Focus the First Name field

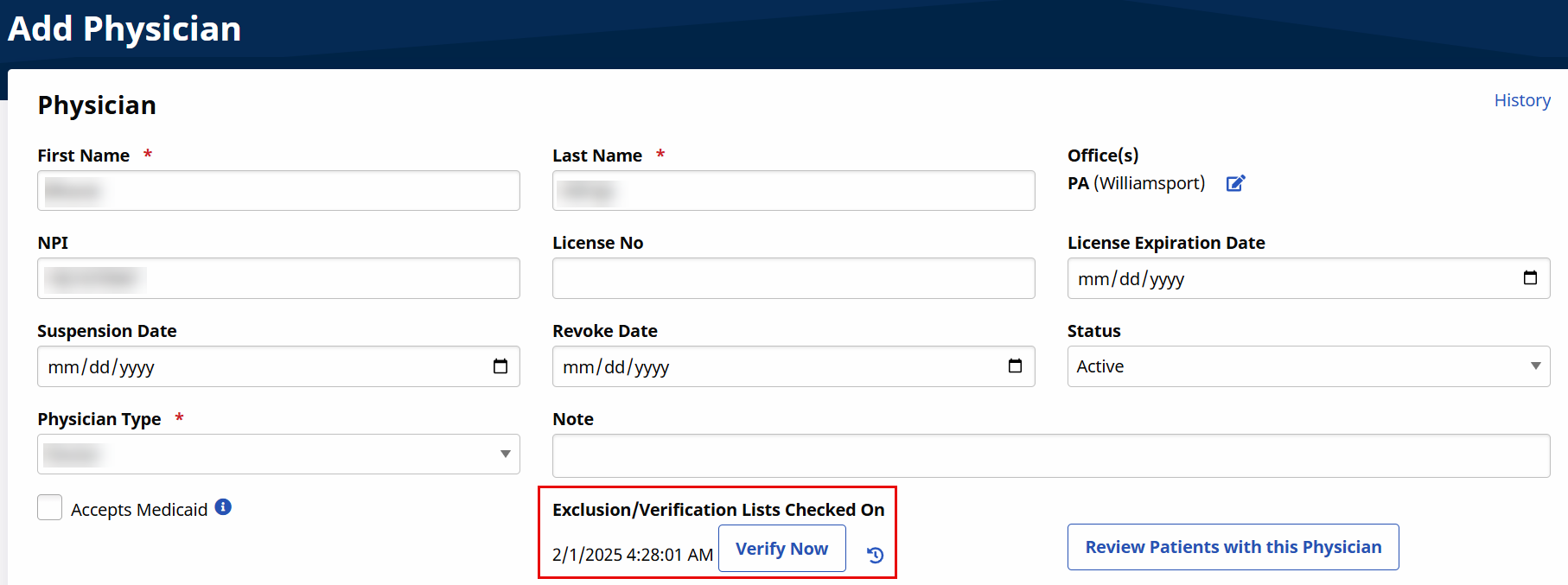pos(278,191)
